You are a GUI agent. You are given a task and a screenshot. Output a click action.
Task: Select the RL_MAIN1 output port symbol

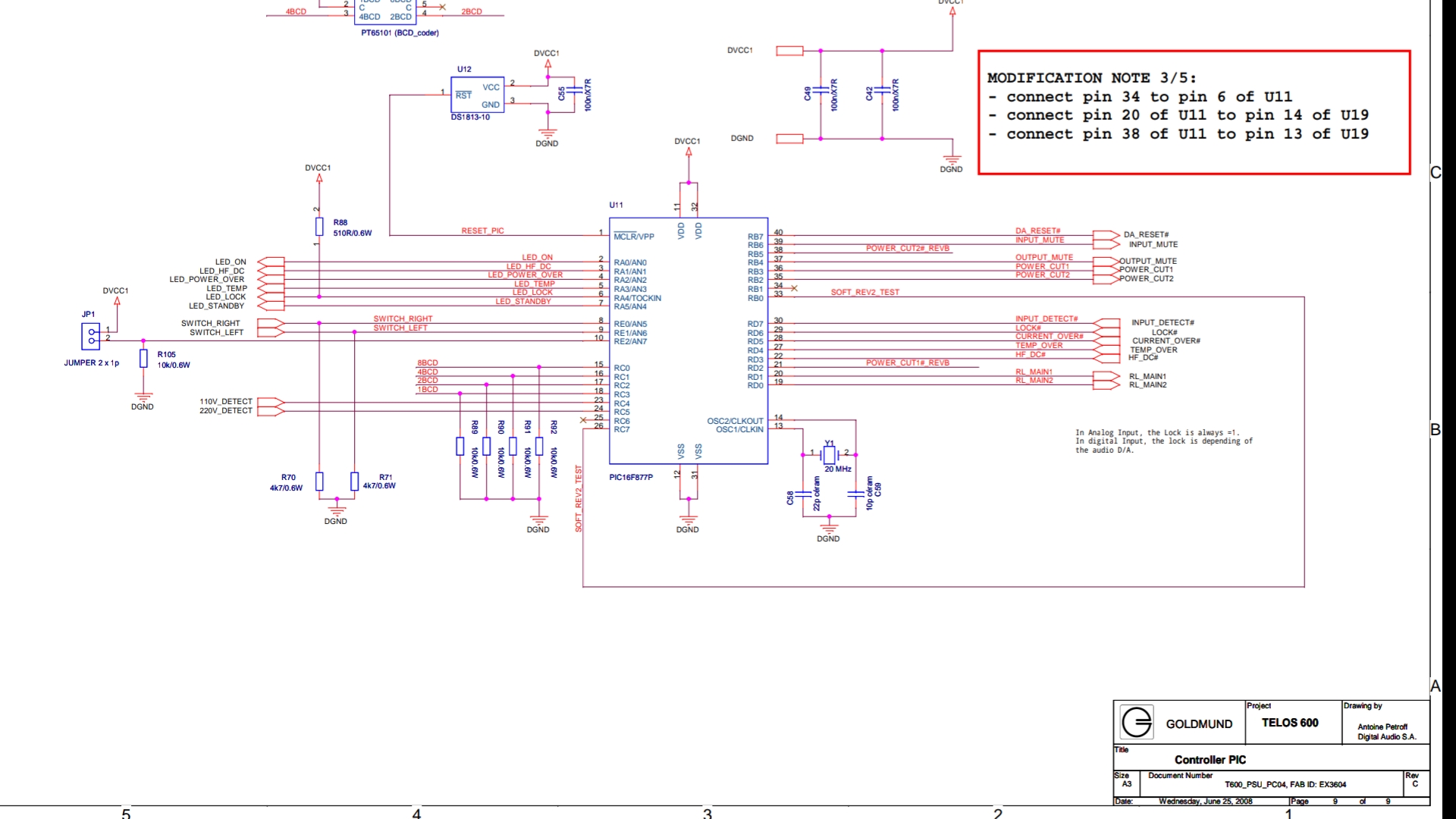coord(1106,376)
